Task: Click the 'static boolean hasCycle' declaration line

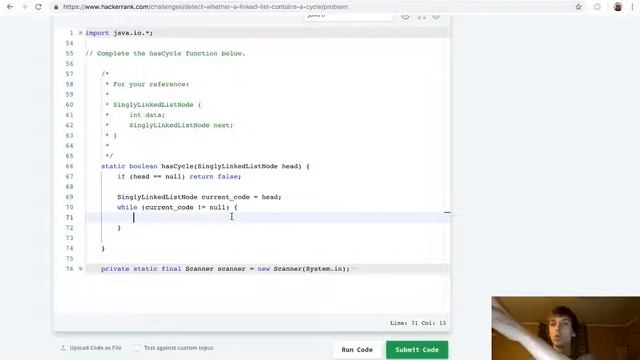Action: point(205,166)
